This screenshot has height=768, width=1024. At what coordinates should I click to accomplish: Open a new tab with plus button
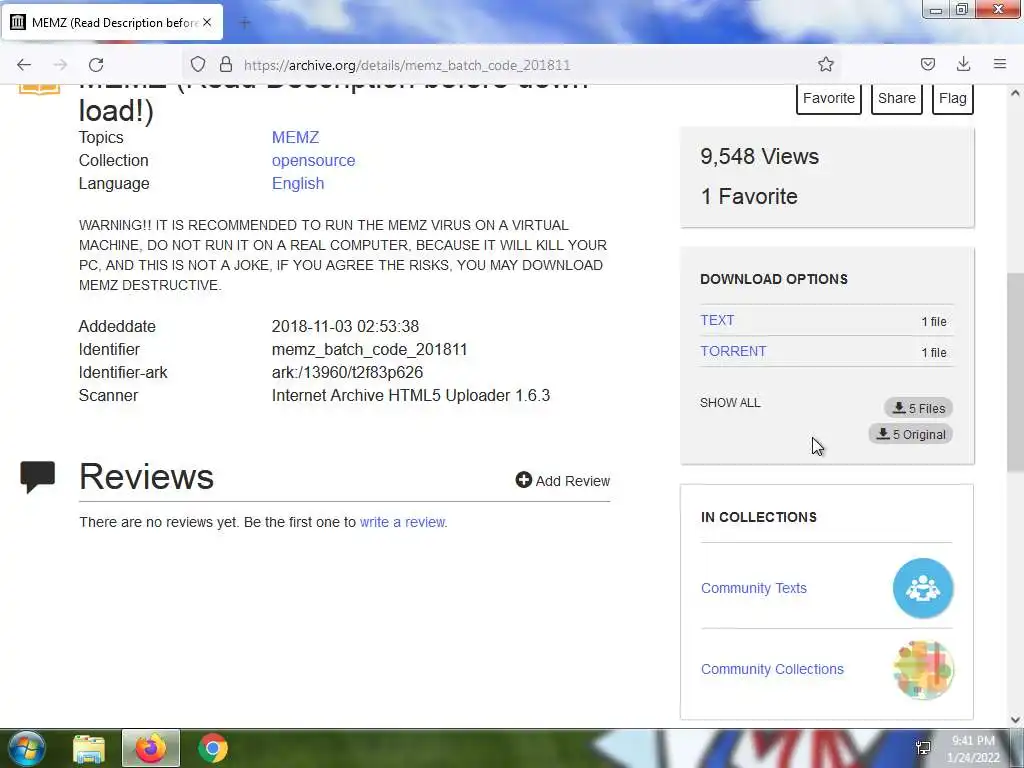click(245, 23)
